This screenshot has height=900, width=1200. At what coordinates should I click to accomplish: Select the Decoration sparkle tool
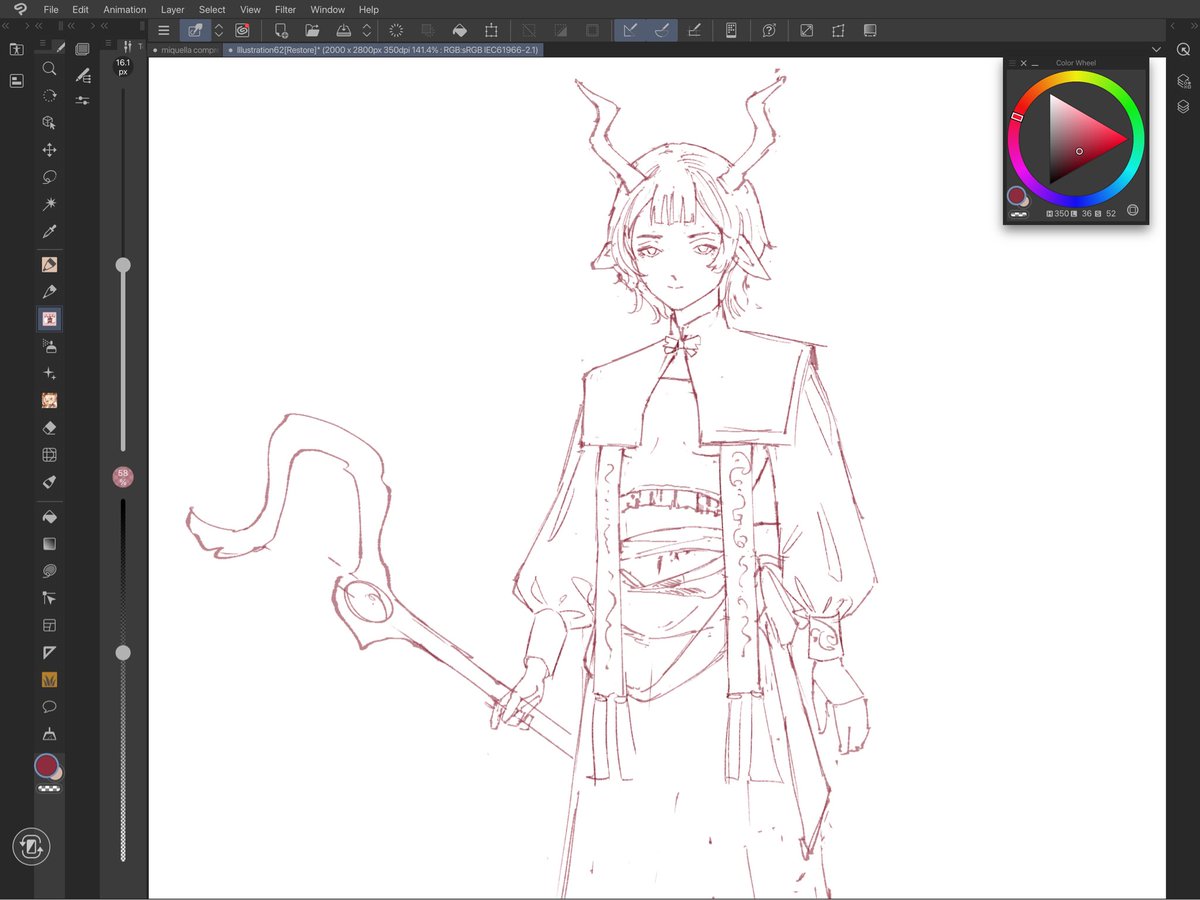pyautogui.click(x=49, y=373)
